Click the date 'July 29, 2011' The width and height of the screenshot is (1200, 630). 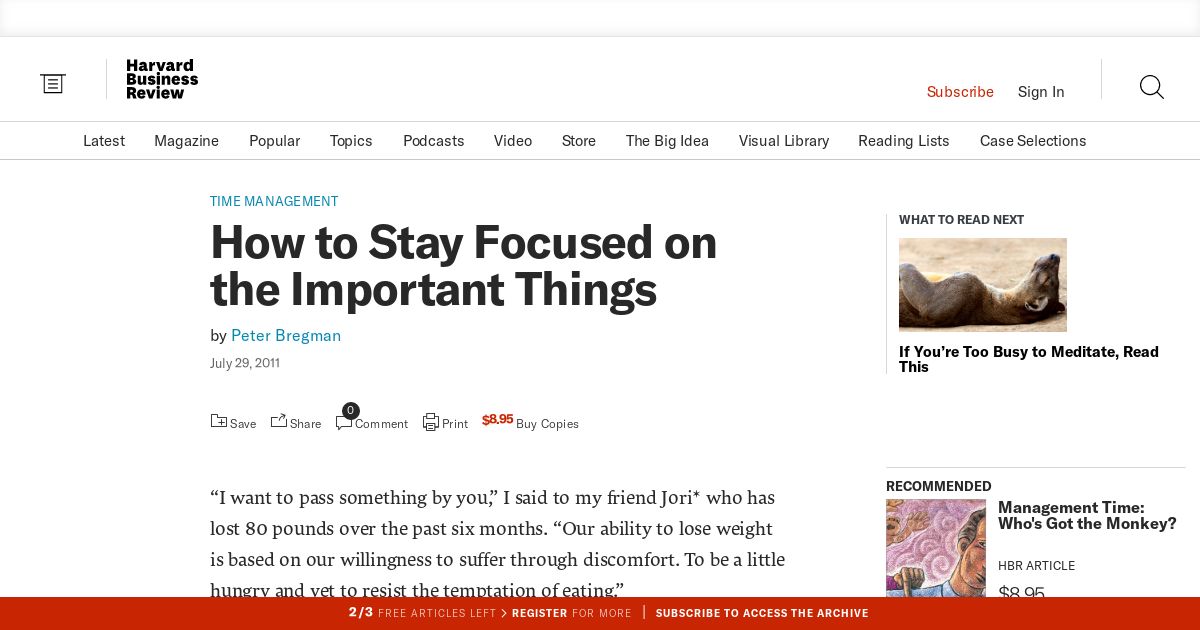(x=245, y=363)
